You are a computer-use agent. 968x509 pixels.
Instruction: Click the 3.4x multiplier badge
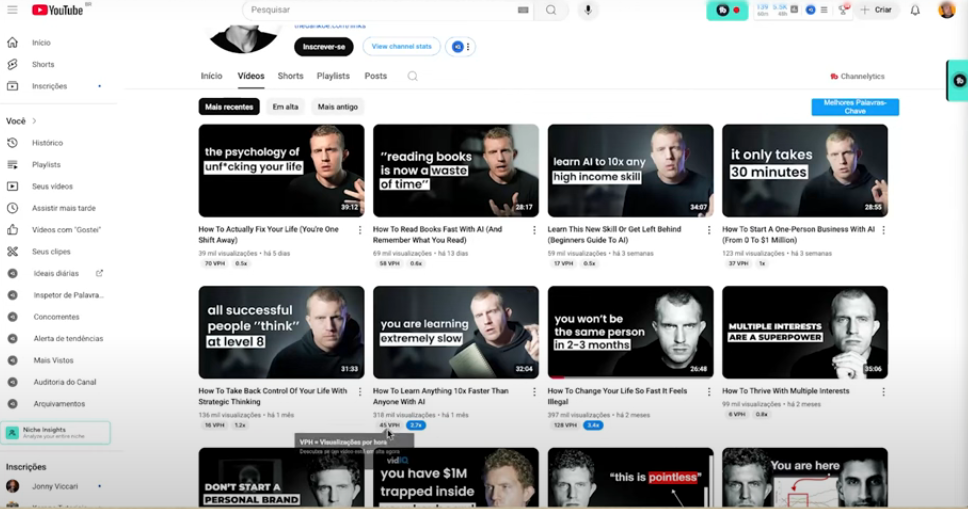point(593,425)
